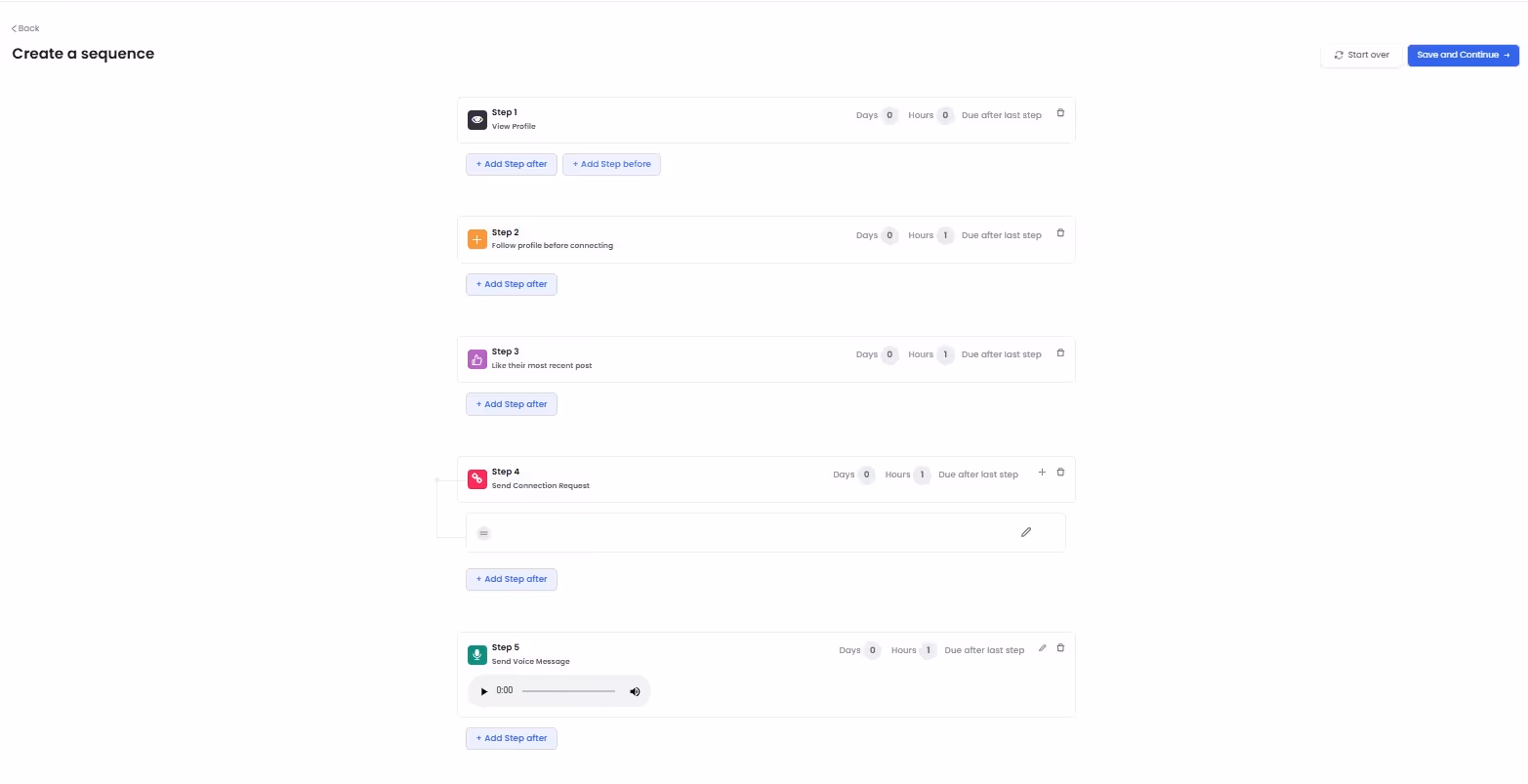Click 'Add Step before' under Step 1
The height and width of the screenshot is (784, 1528).
click(x=611, y=163)
